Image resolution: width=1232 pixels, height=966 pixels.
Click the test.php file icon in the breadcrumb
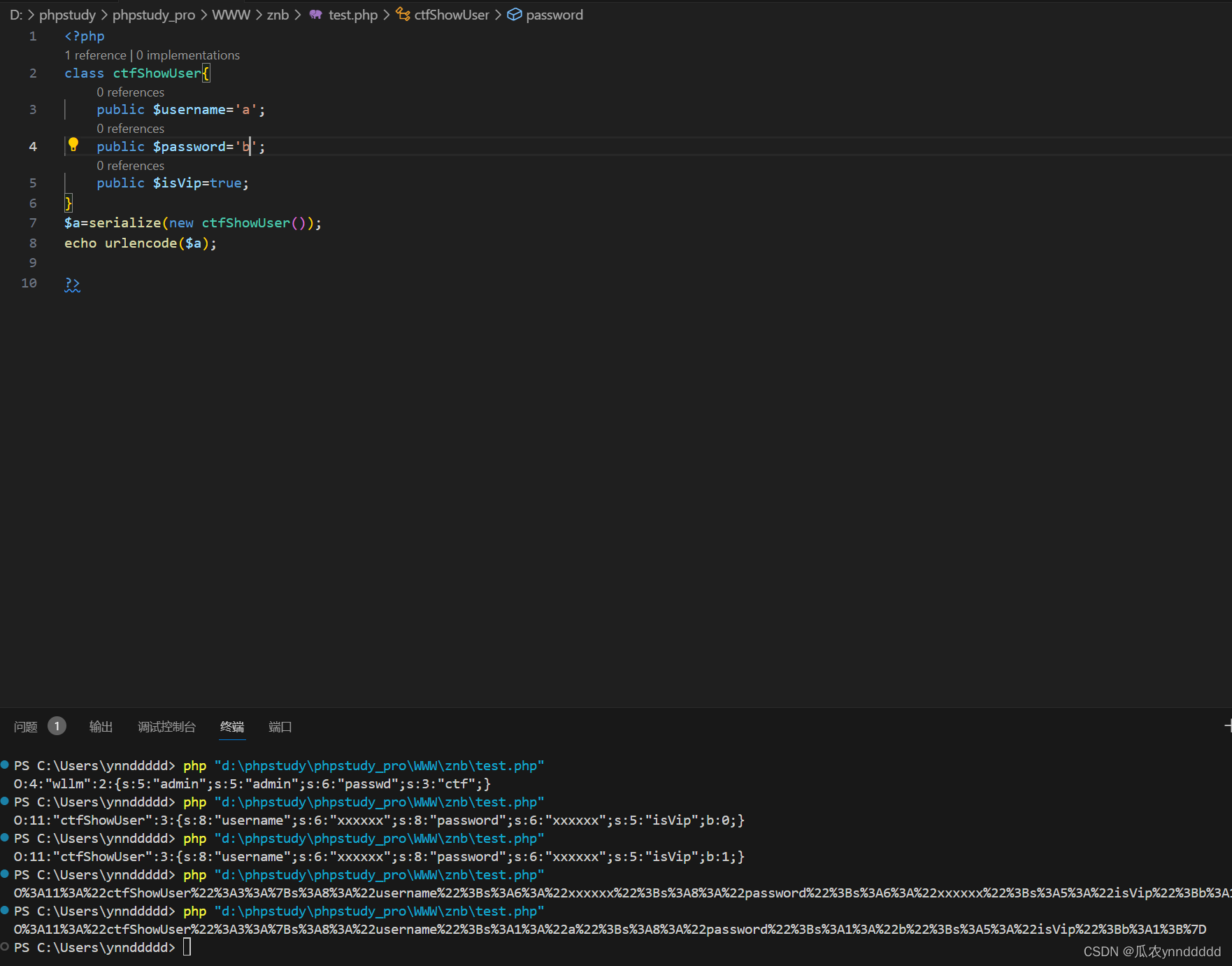315,14
